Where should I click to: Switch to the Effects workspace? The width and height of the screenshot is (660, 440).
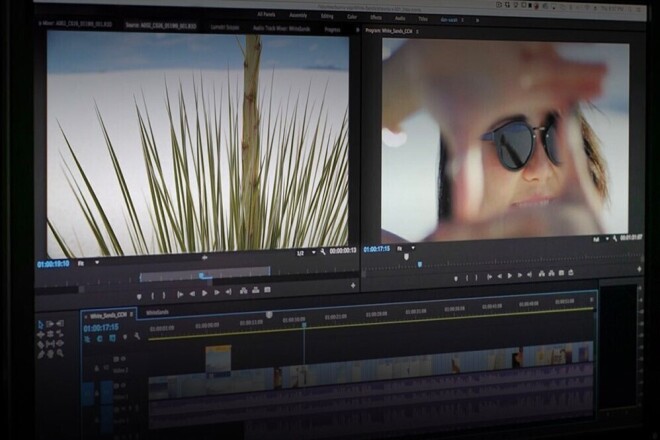(376, 18)
